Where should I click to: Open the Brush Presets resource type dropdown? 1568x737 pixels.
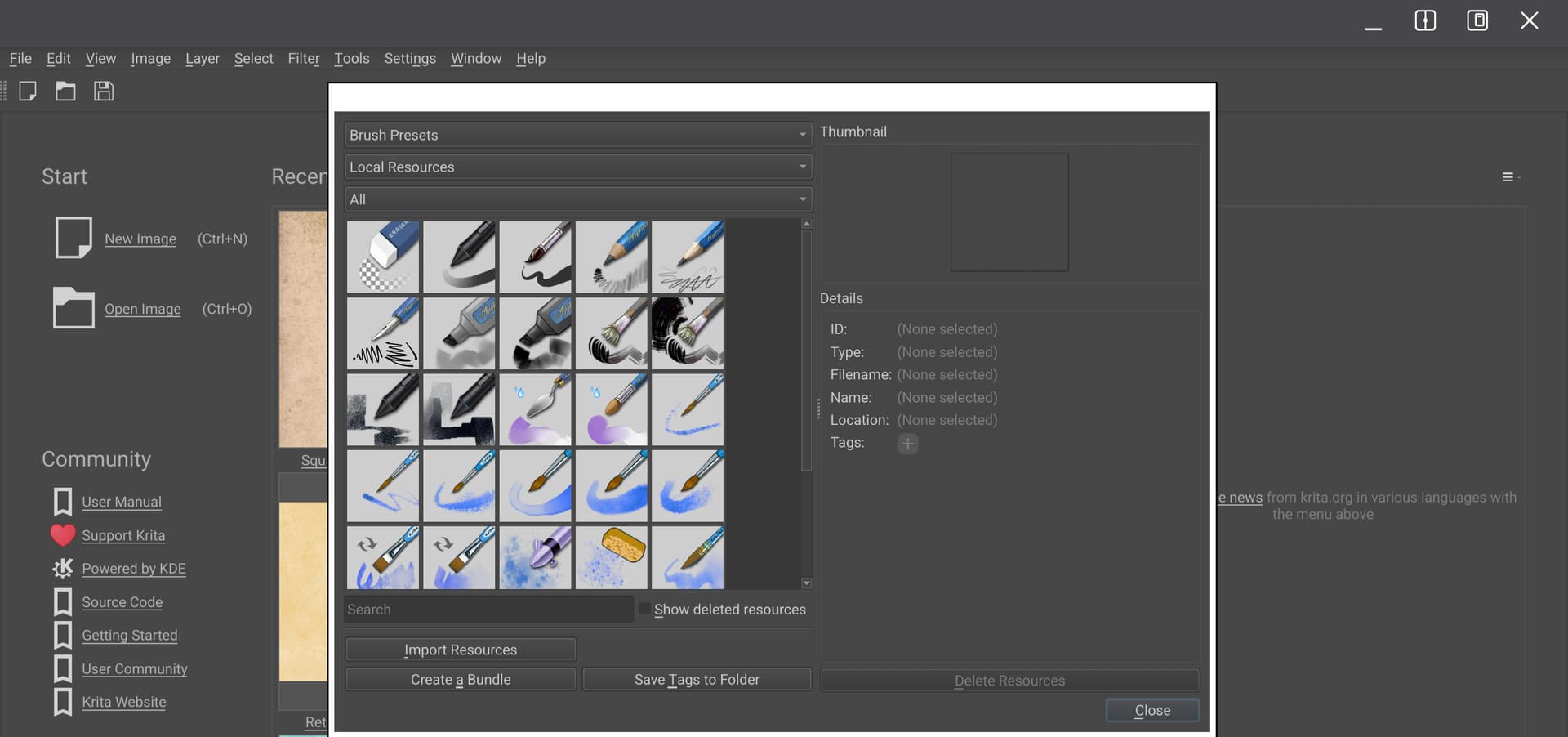[x=577, y=135]
